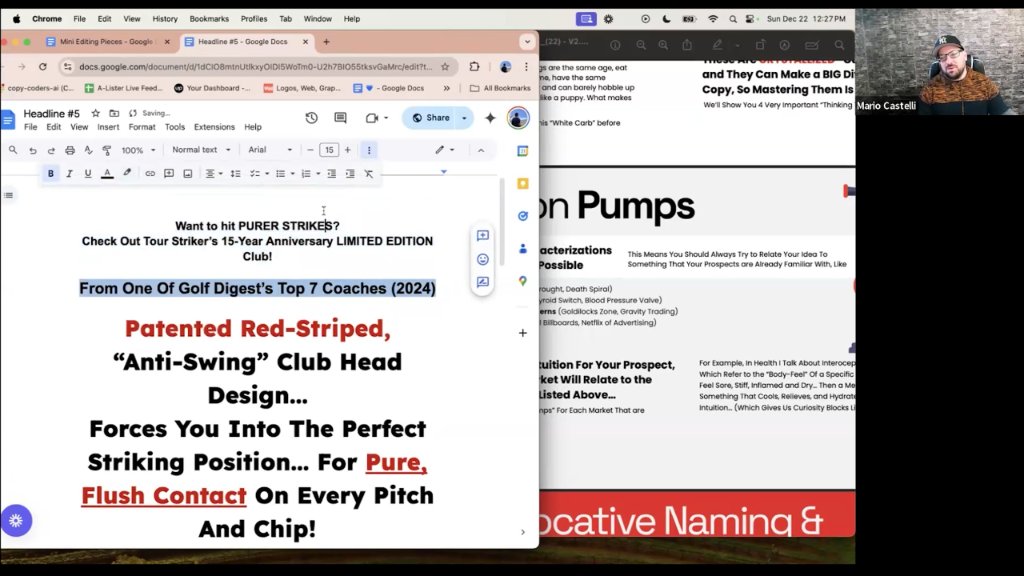
Task: Undo the last edit
Action: pyautogui.click(x=33, y=150)
